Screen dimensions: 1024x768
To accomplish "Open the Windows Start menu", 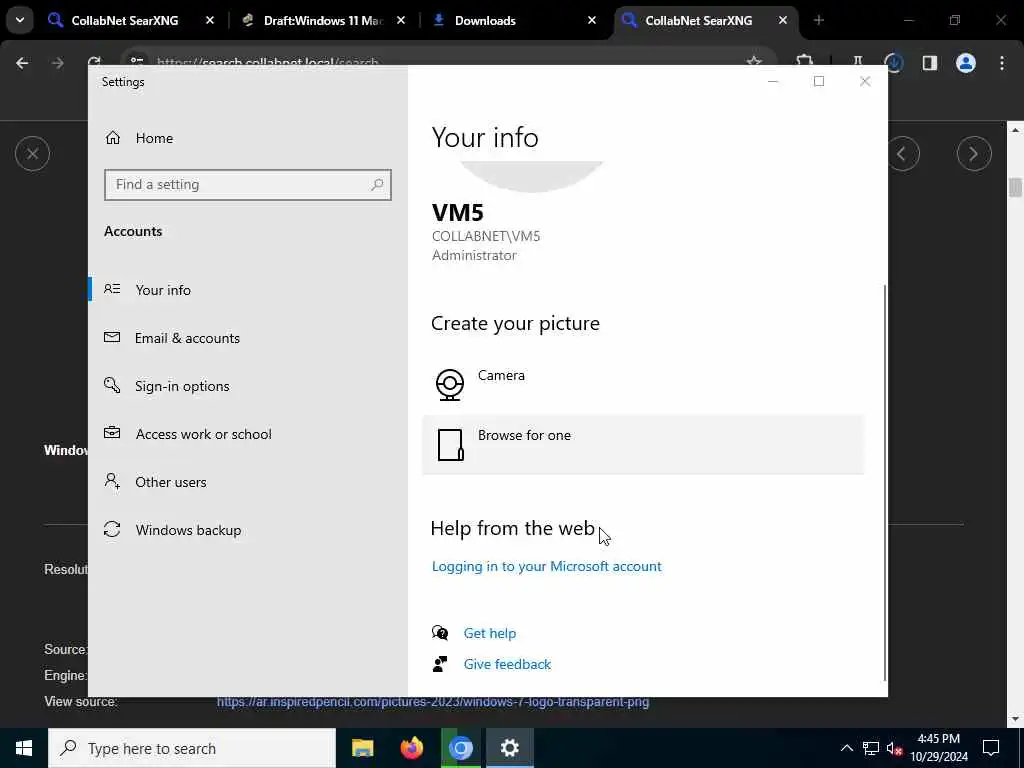I will [24, 748].
